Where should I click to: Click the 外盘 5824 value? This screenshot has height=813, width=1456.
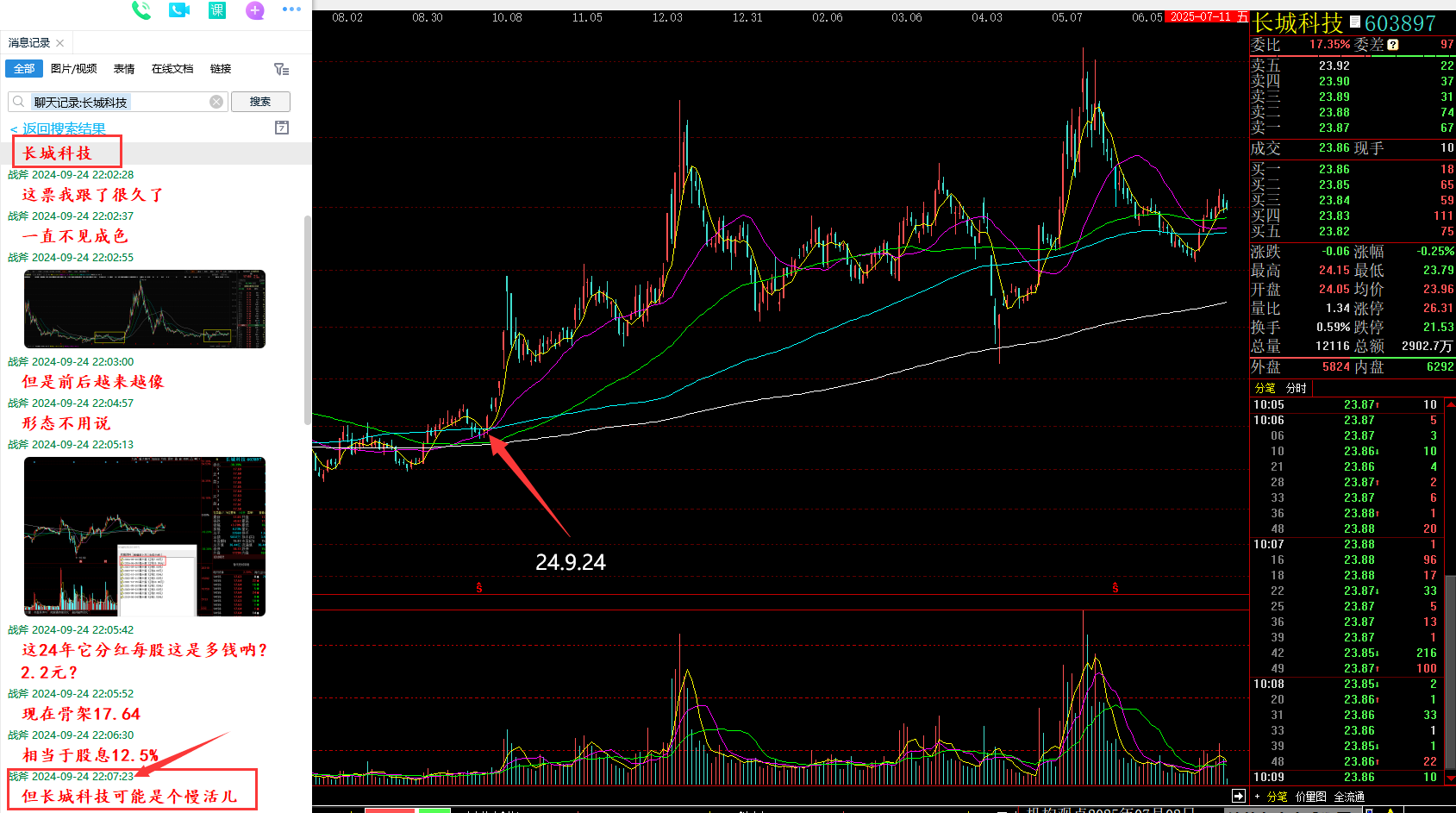pyautogui.click(x=1336, y=366)
